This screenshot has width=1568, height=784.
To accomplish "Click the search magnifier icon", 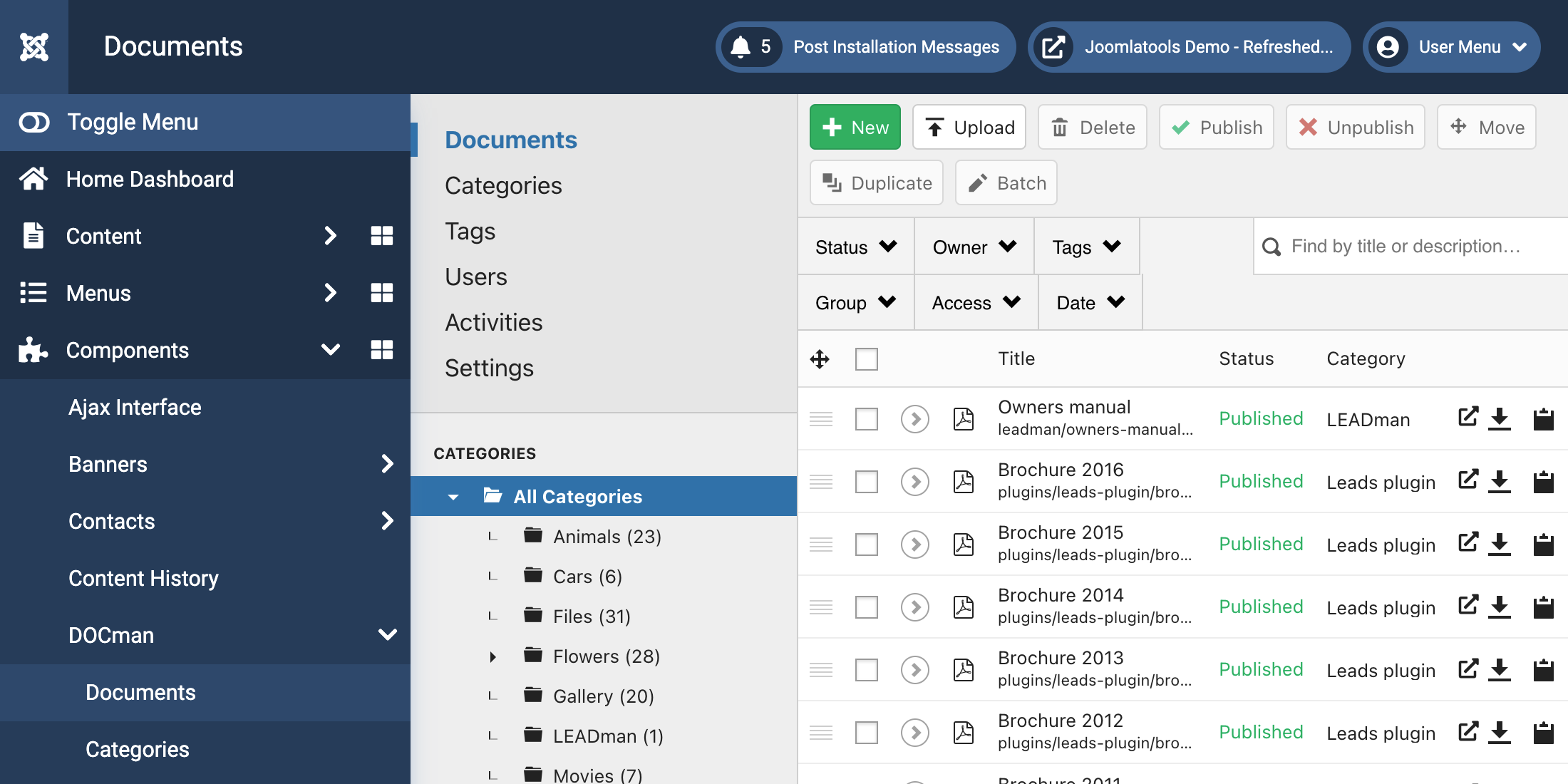I will pos(1272,247).
